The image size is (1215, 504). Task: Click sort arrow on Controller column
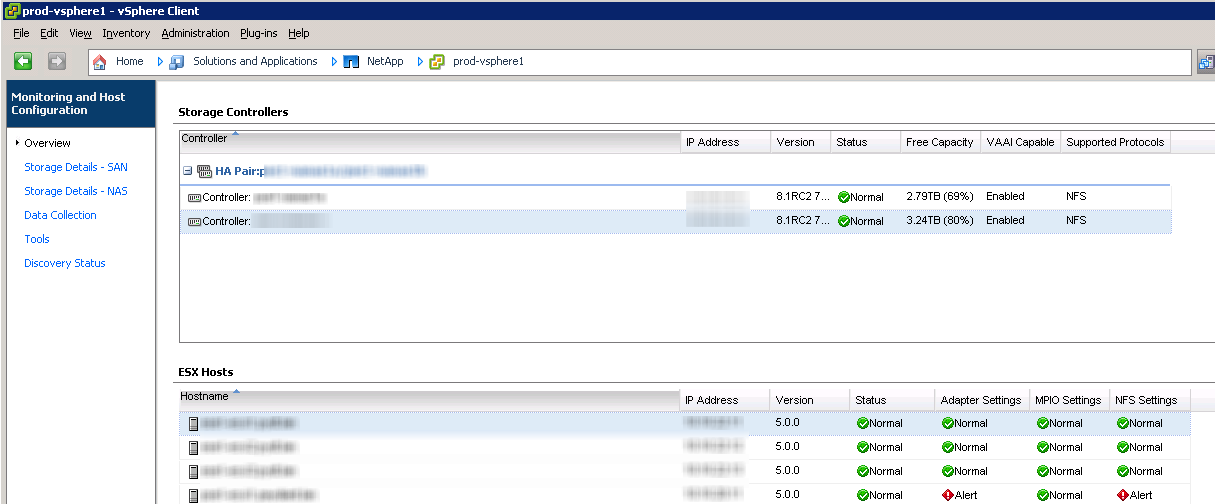click(x=236, y=134)
